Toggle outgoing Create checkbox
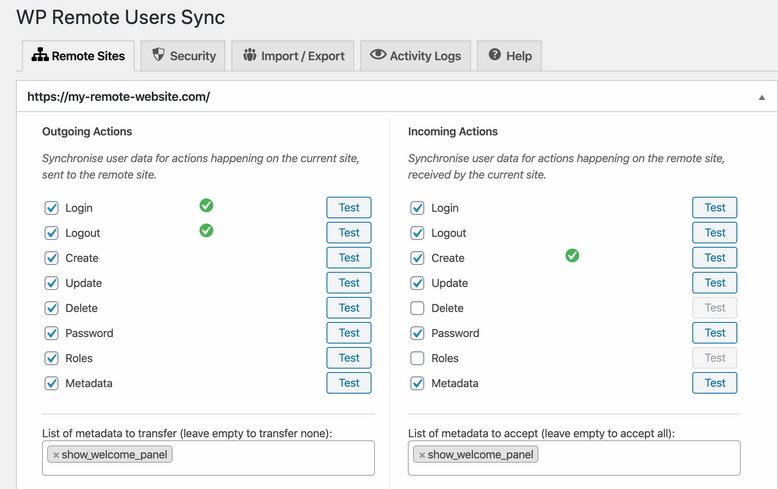 (x=52, y=258)
